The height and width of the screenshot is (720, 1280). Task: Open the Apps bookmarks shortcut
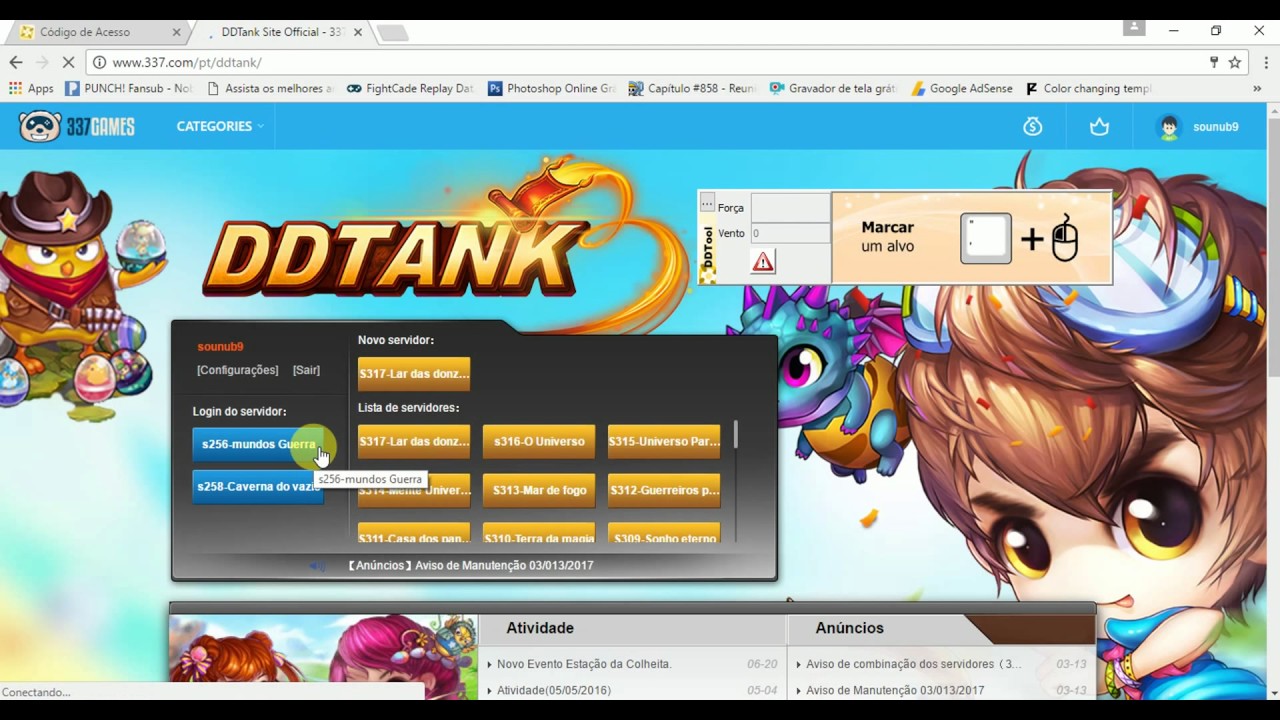pos(31,88)
